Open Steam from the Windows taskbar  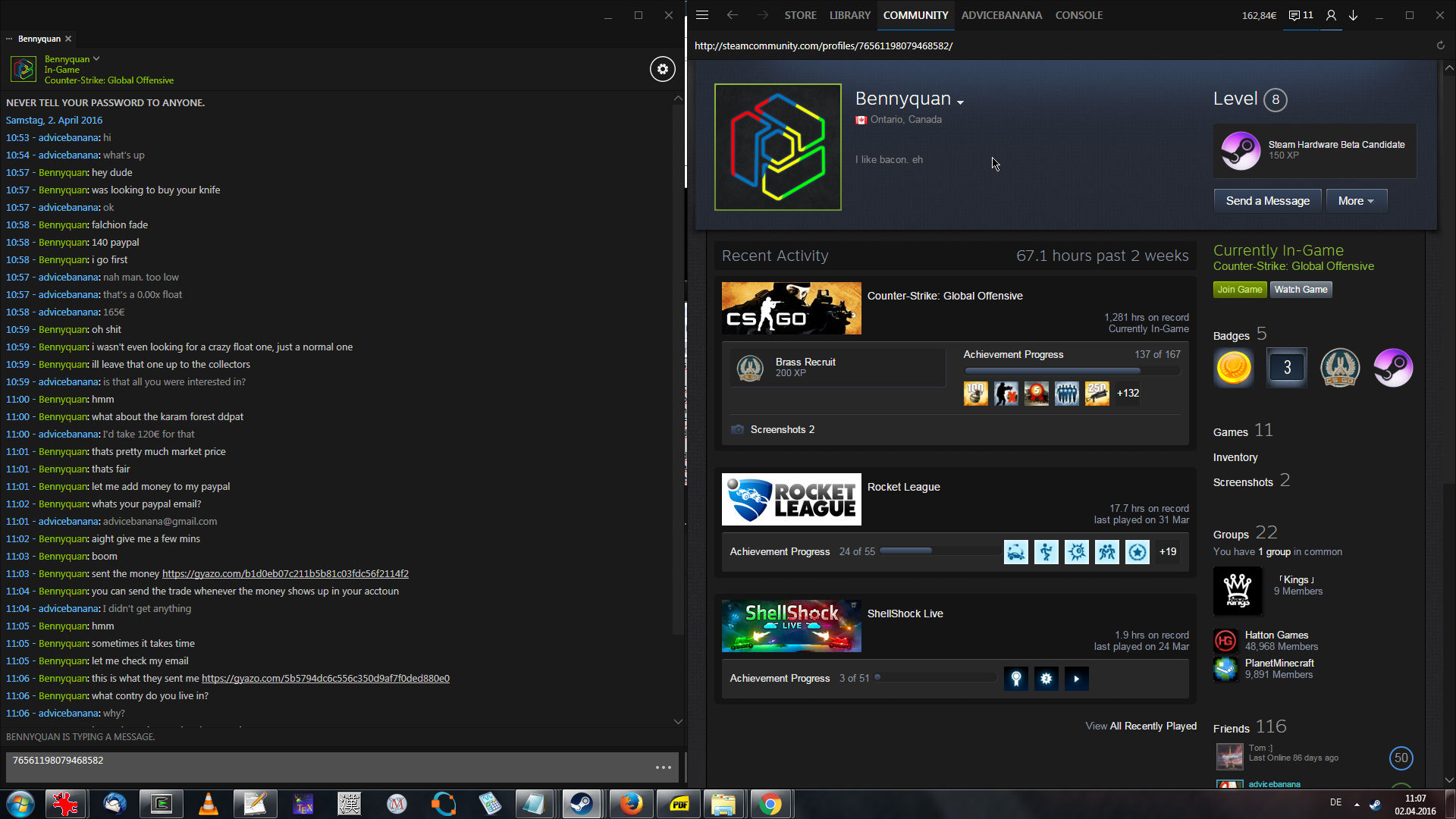coord(582,804)
